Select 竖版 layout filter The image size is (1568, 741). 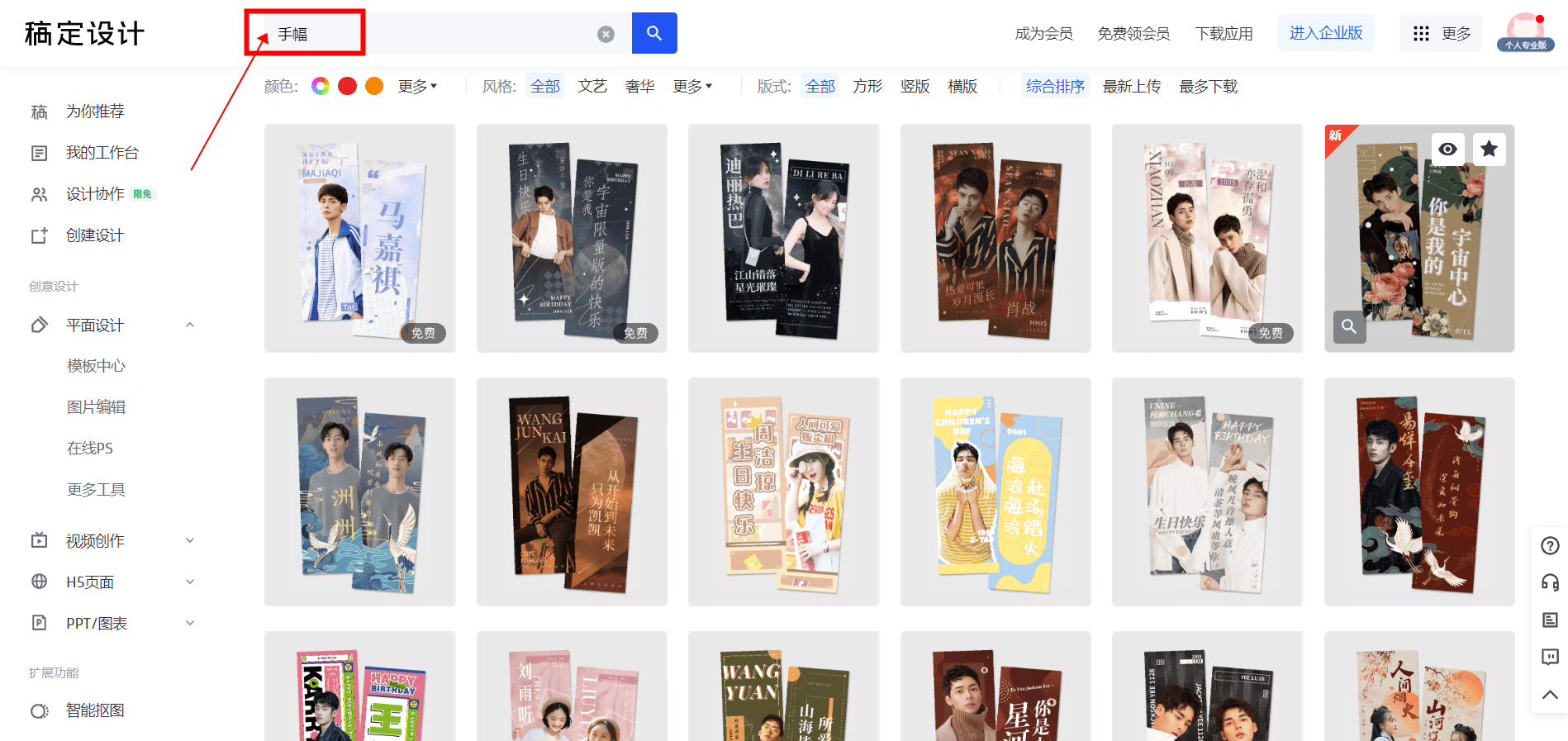pyautogui.click(x=915, y=87)
